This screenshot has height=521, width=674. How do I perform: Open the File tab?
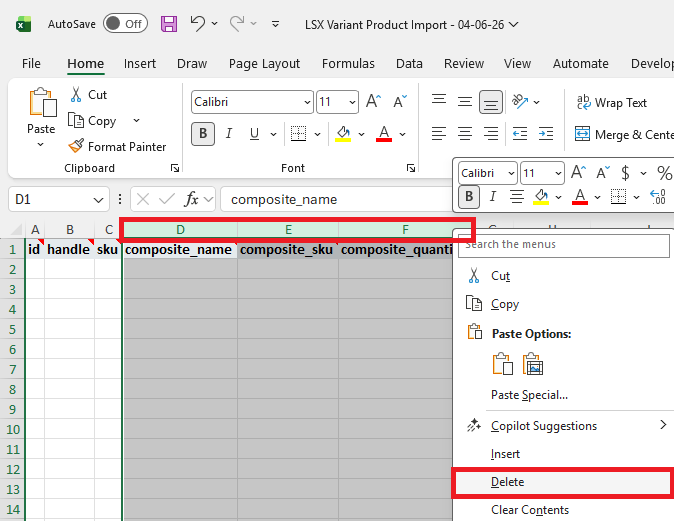click(x=31, y=64)
